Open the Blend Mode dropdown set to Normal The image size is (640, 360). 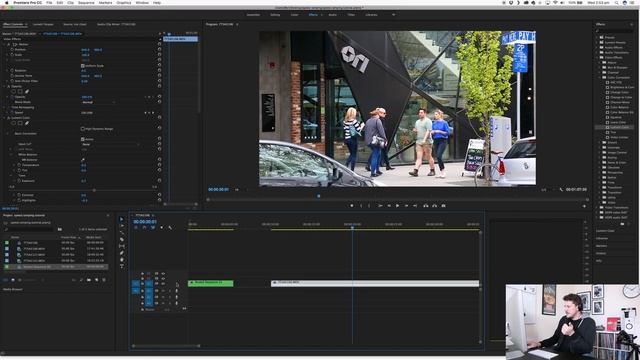[x=98, y=102]
